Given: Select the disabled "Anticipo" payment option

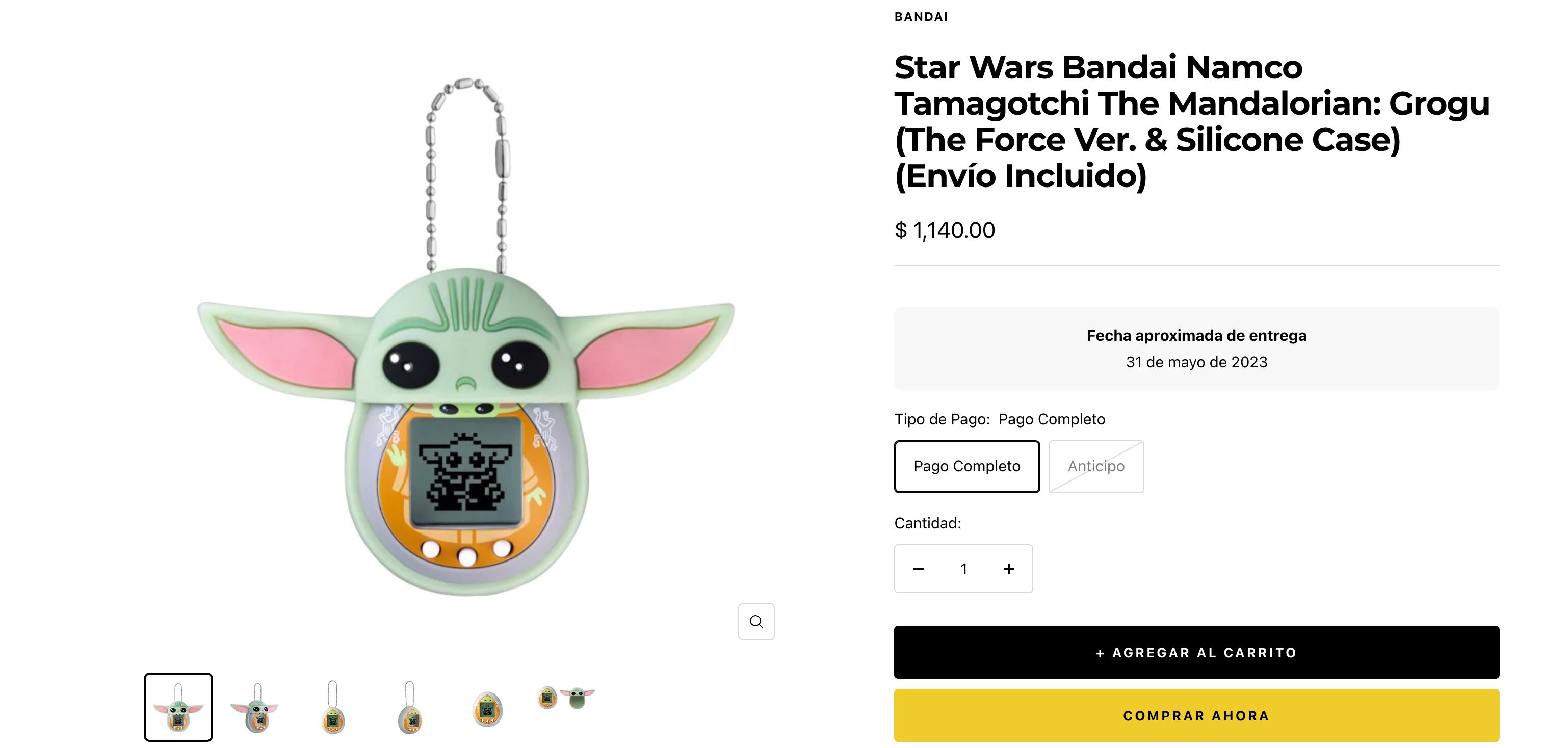Looking at the screenshot, I should click(1095, 466).
